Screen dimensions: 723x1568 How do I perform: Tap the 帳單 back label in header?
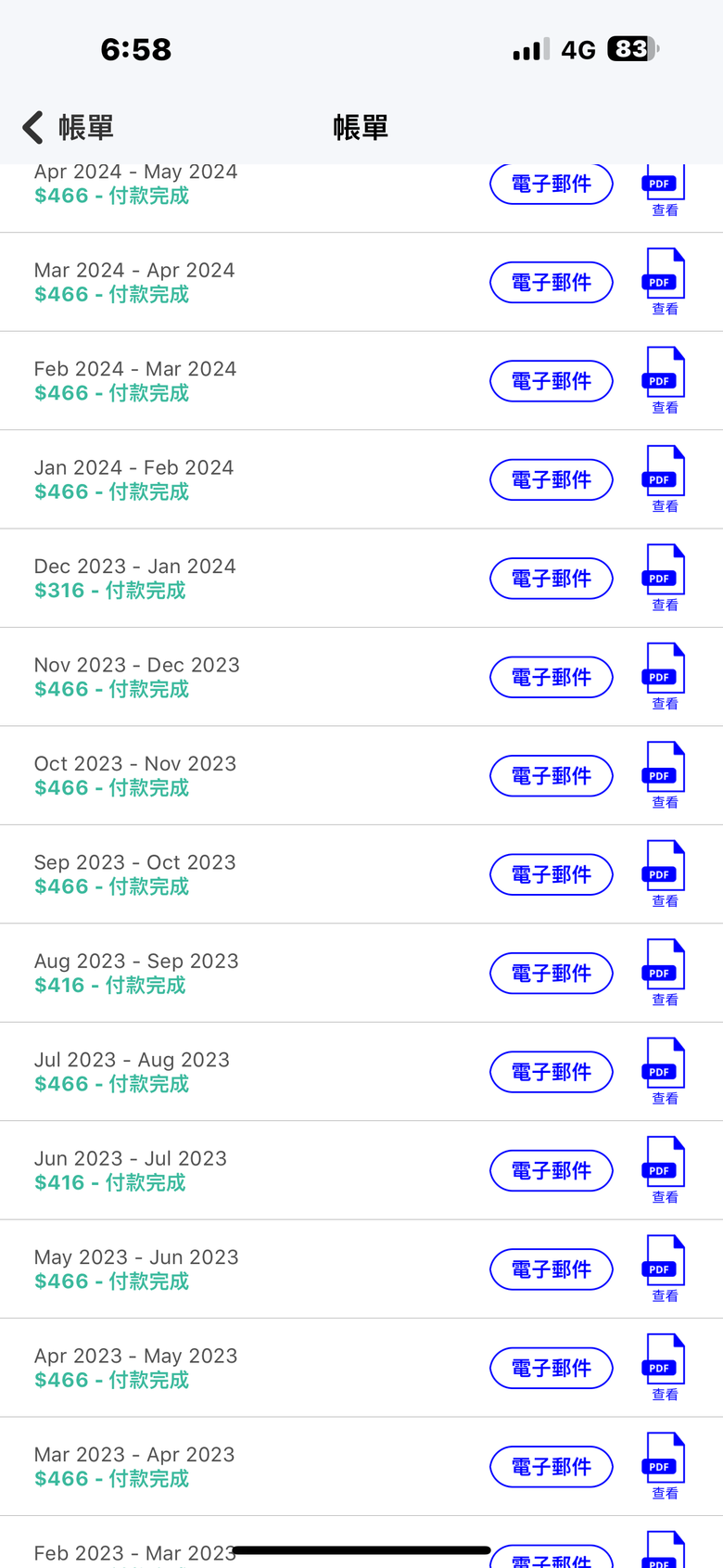click(x=86, y=128)
